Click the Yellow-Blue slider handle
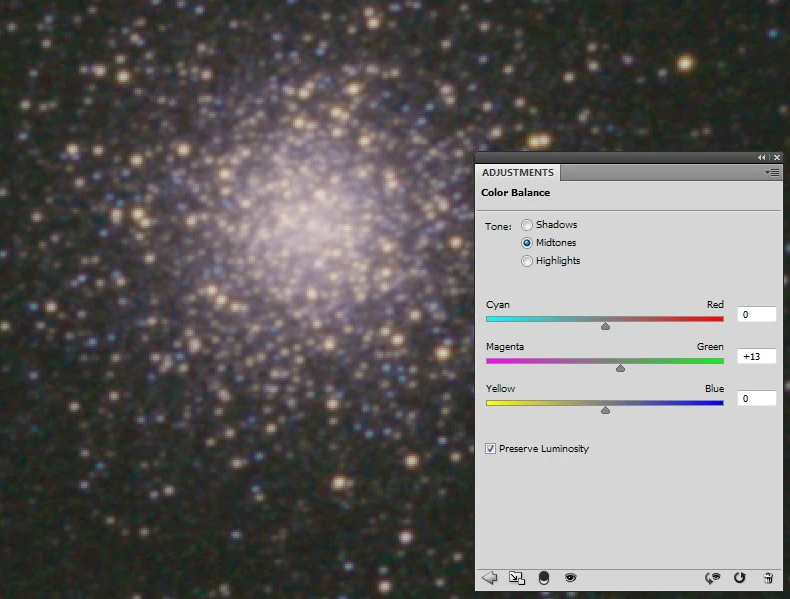The width and height of the screenshot is (790, 599). (x=605, y=409)
